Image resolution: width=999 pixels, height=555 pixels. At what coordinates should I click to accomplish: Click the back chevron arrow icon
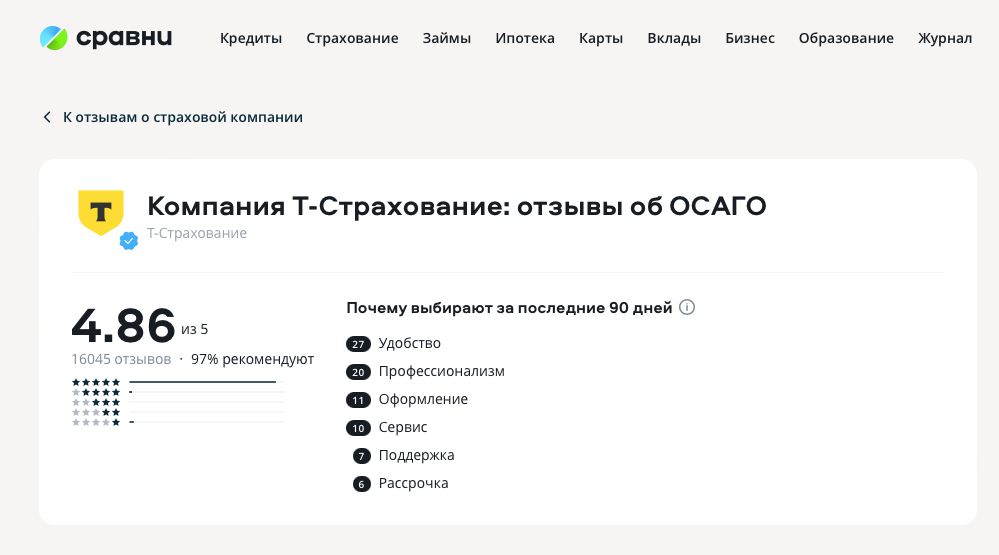coord(47,117)
